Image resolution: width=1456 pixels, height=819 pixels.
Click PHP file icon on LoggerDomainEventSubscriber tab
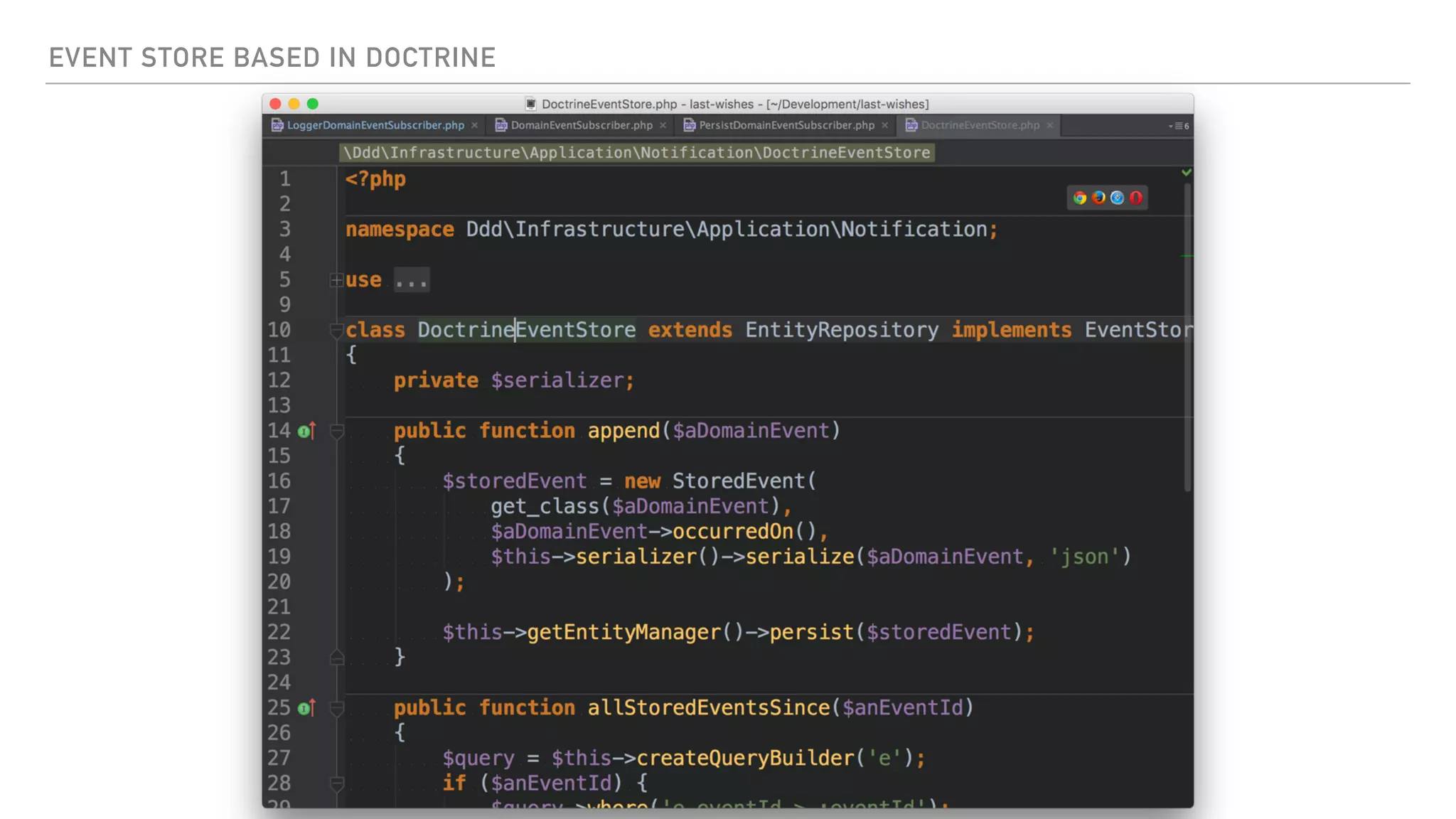(x=277, y=125)
